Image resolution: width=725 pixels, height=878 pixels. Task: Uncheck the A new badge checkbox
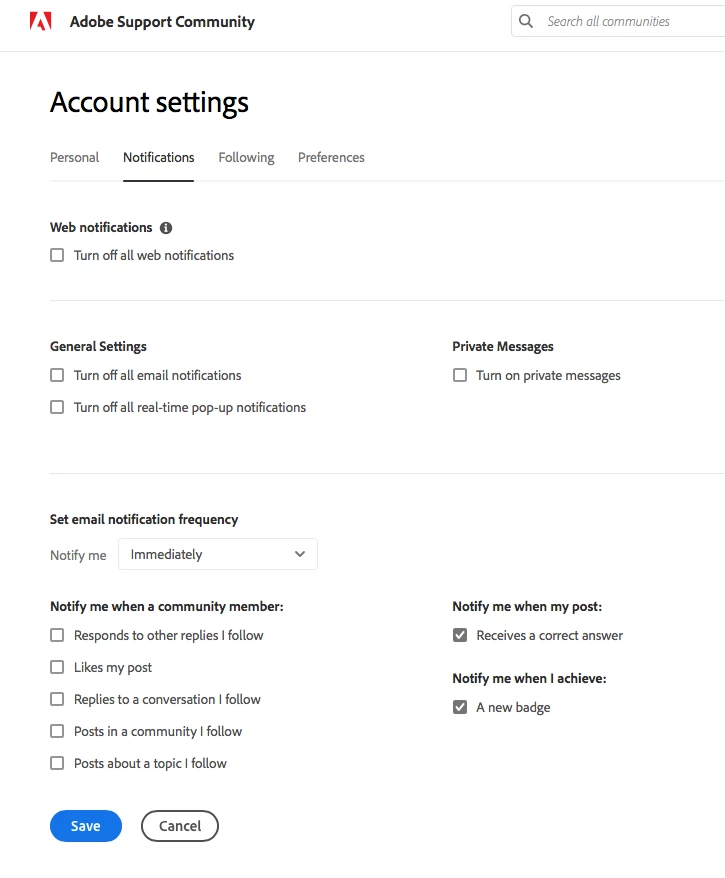click(x=460, y=707)
